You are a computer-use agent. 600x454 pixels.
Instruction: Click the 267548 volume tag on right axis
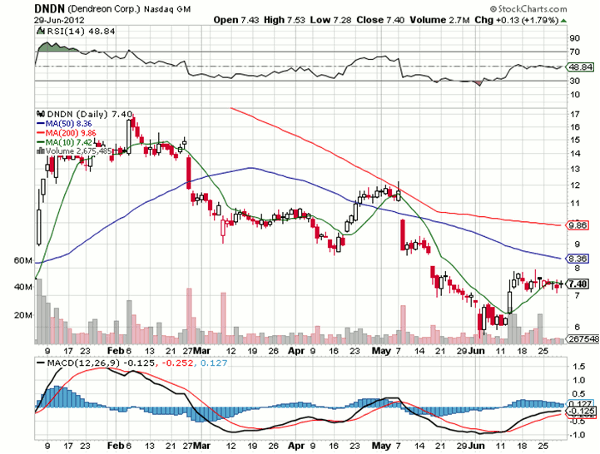tap(584, 339)
